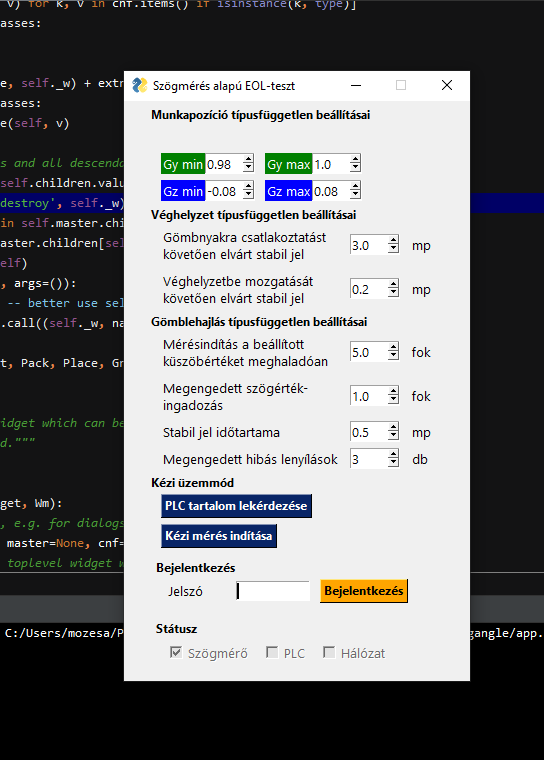Increase the Megengedett szögérték-ingadozás value

[x=393, y=392]
